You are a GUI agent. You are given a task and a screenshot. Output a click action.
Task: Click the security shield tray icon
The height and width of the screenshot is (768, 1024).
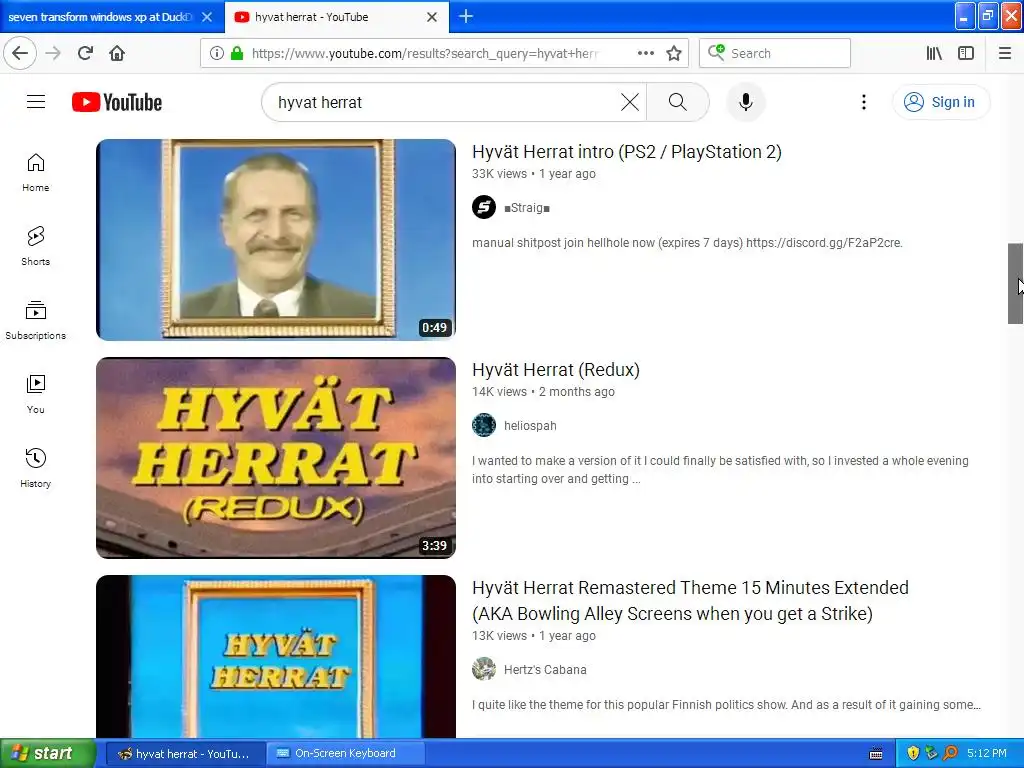(x=913, y=753)
